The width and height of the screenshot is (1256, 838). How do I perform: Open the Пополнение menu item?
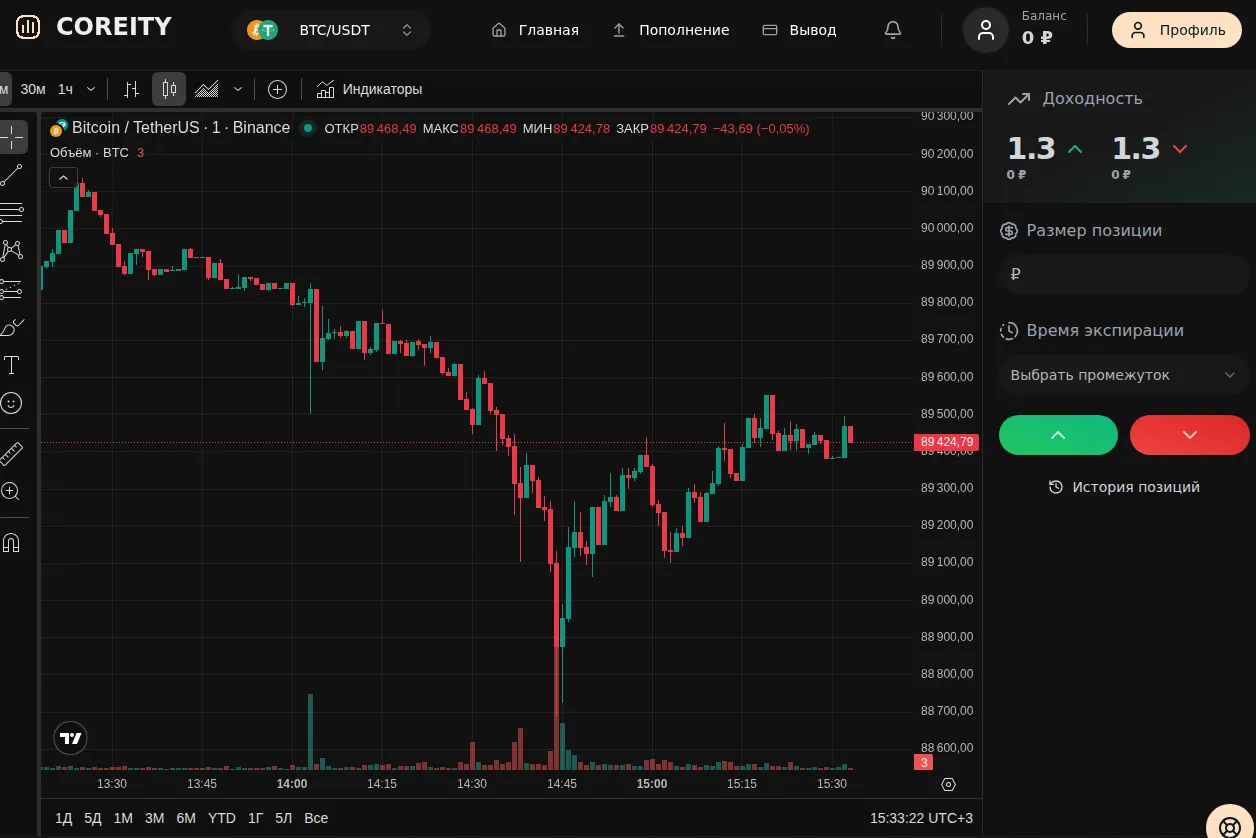(670, 30)
